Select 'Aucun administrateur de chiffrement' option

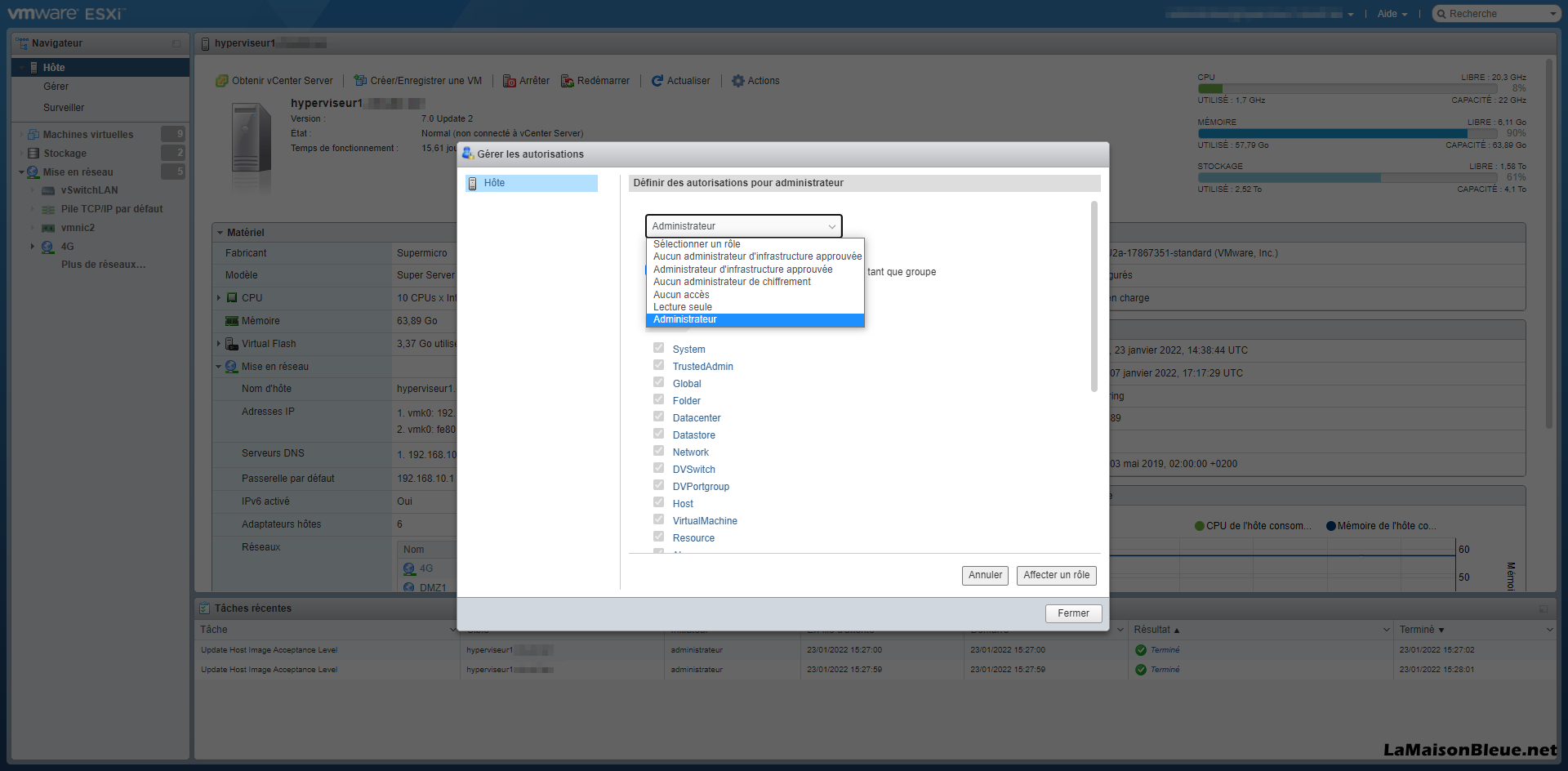point(755,283)
